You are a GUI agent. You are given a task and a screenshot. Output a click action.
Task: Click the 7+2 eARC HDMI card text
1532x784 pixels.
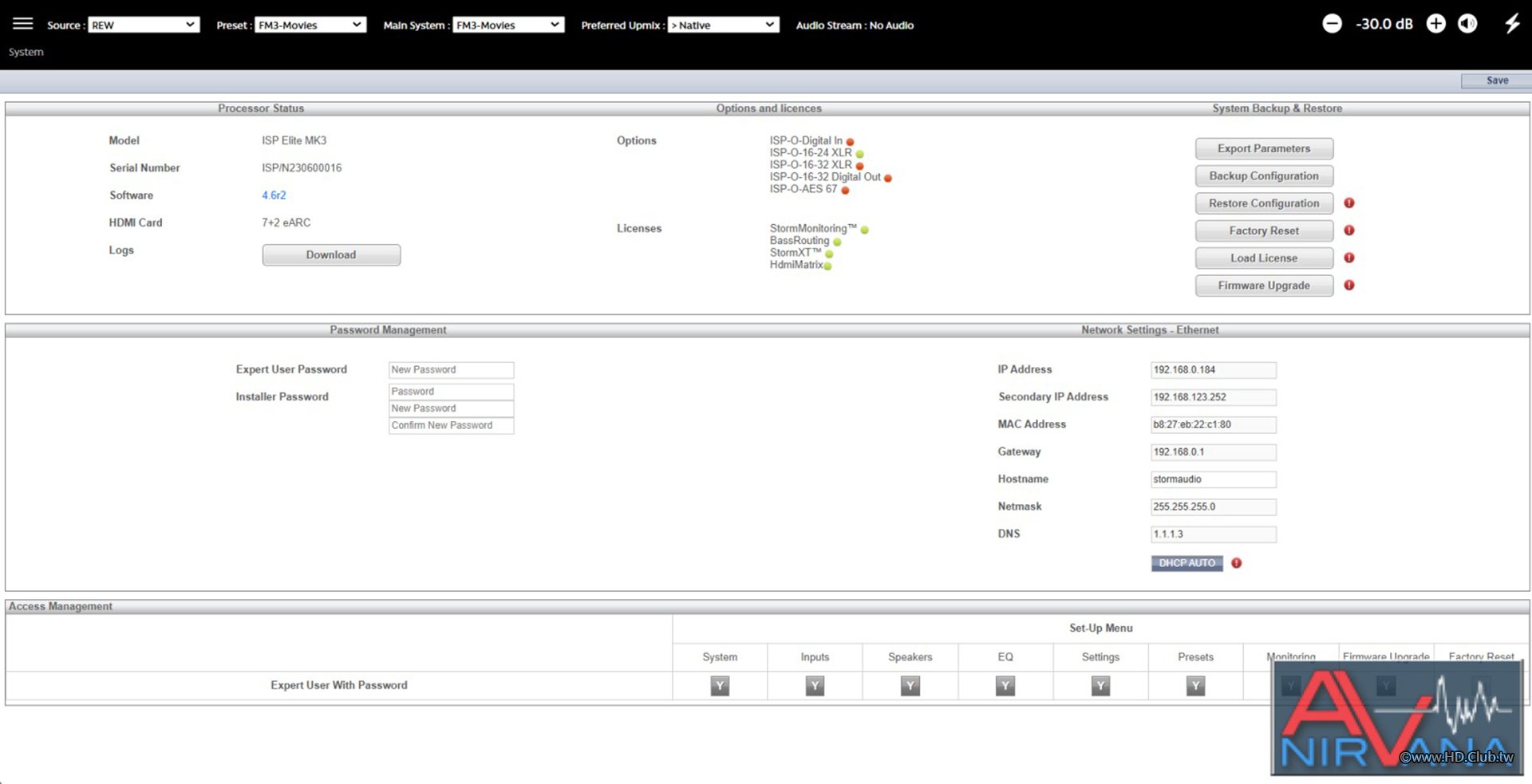click(286, 223)
